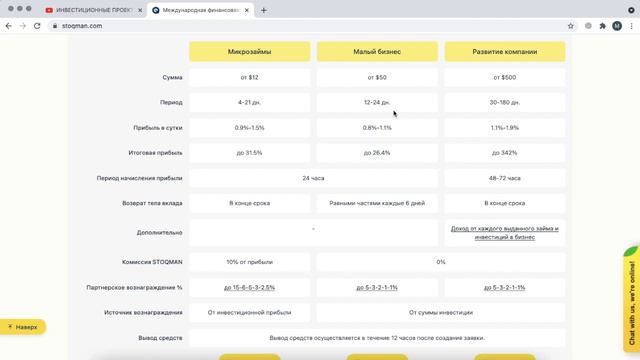The image size is (640, 360).
Task: Click the Источник вознаграждения row label
Action: point(143,313)
